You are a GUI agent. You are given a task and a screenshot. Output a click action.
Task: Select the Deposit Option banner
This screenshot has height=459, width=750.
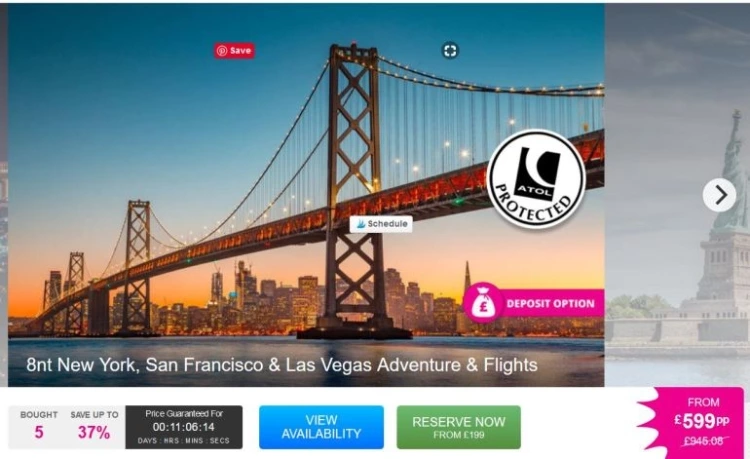coord(533,303)
